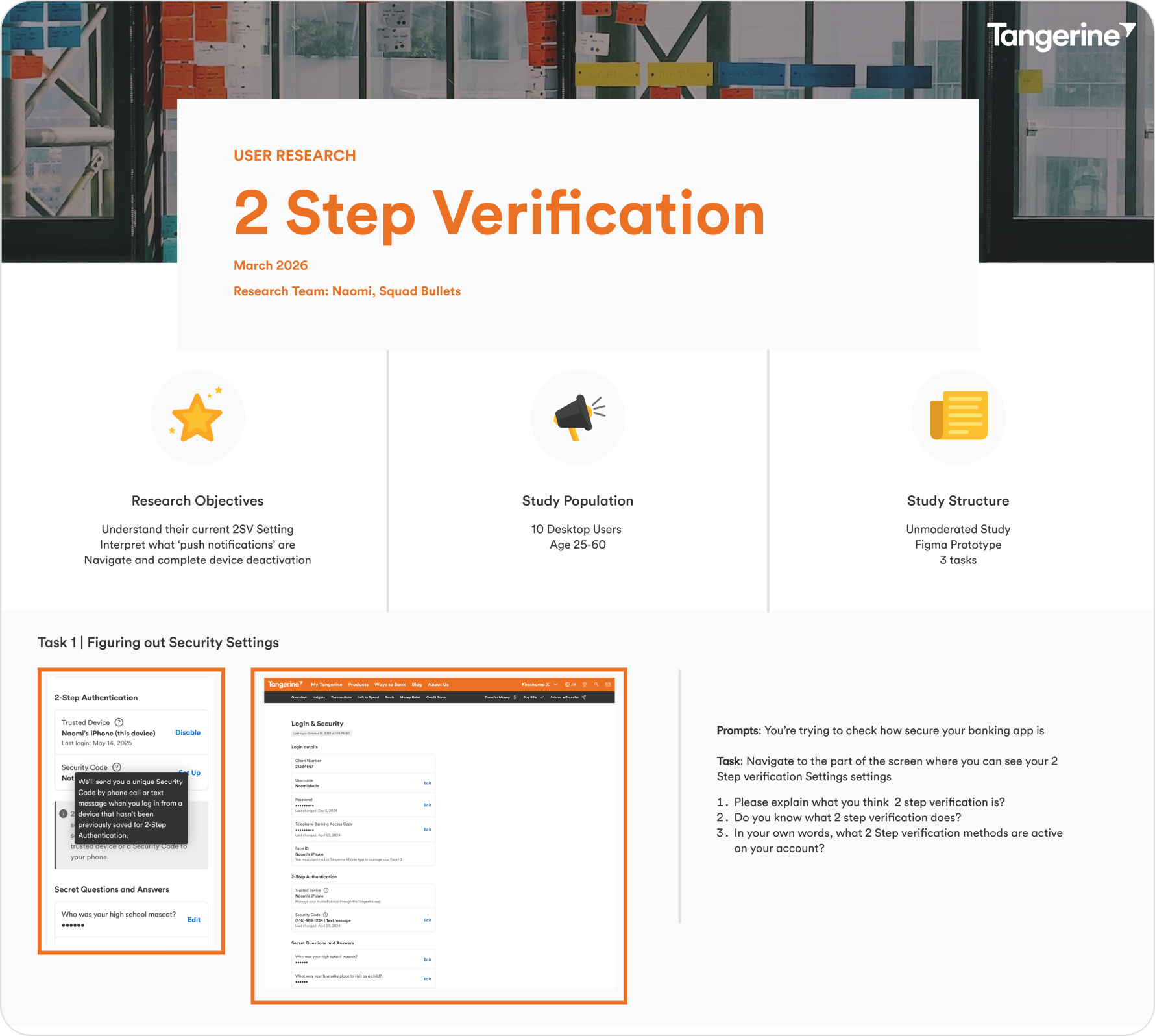Switch to the Credit Score tab
This screenshot has width=1155, height=1036.
[x=436, y=697]
